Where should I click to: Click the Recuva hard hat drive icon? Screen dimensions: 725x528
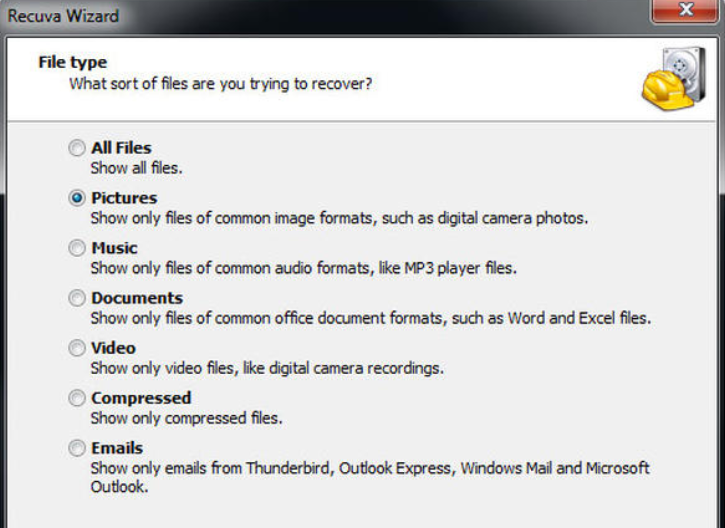(x=674, y=79)
